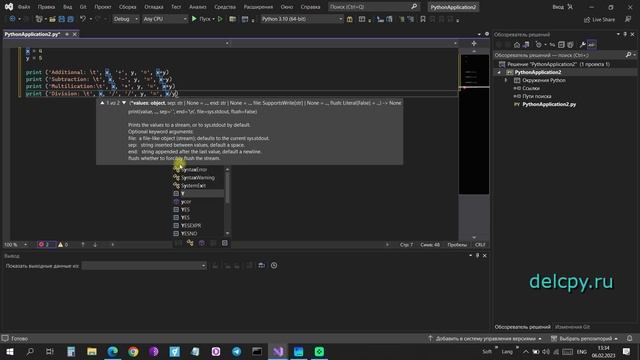Open the Отладка menu
The image size is (640, 360).
[153, 7]
